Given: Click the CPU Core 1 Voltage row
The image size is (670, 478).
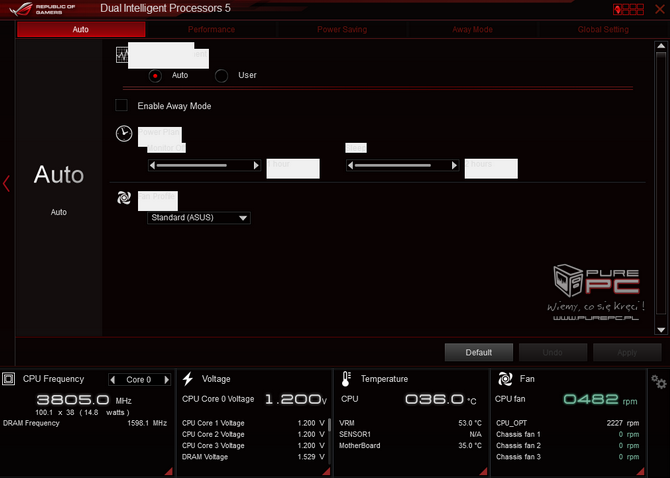Looking at the screenshot, I should click(x=253, y=423).
